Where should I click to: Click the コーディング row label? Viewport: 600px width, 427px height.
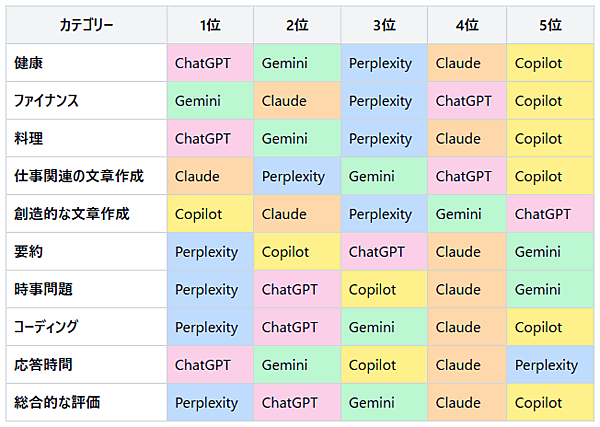coord(47,327)
